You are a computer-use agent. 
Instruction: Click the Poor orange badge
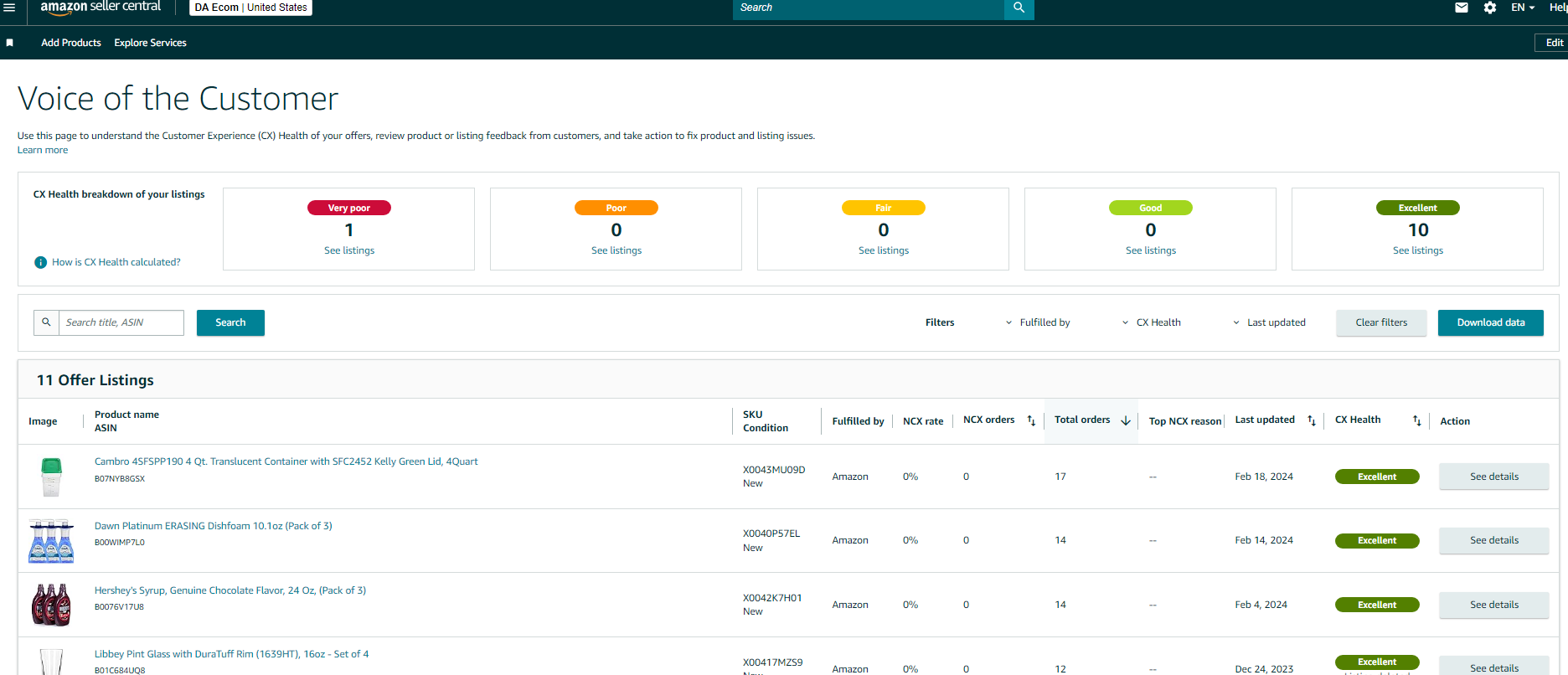click(616, 208)
